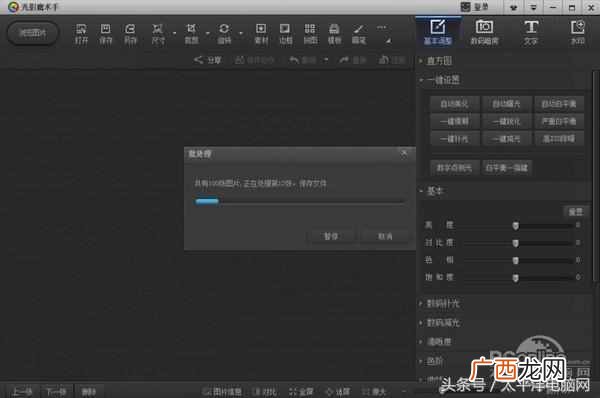Click the Undo (撤销) arrow icon
This screenshot has height=398, width=600.
294,60
